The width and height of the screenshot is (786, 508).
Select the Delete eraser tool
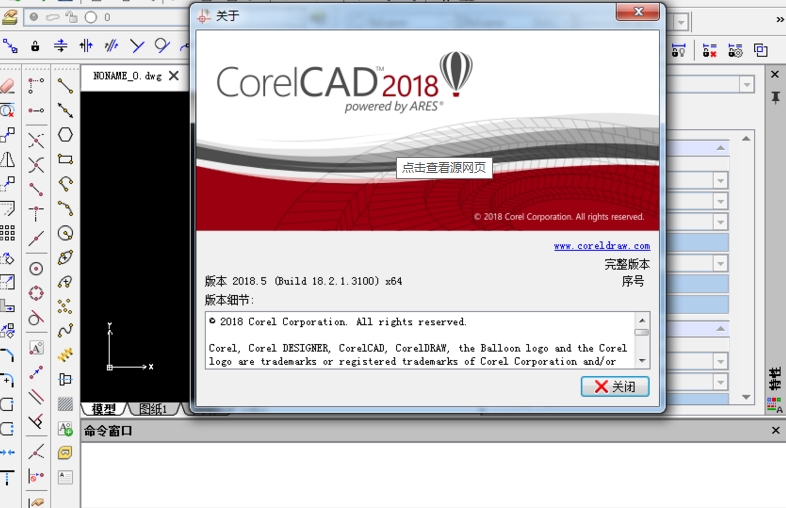(8, 86)
